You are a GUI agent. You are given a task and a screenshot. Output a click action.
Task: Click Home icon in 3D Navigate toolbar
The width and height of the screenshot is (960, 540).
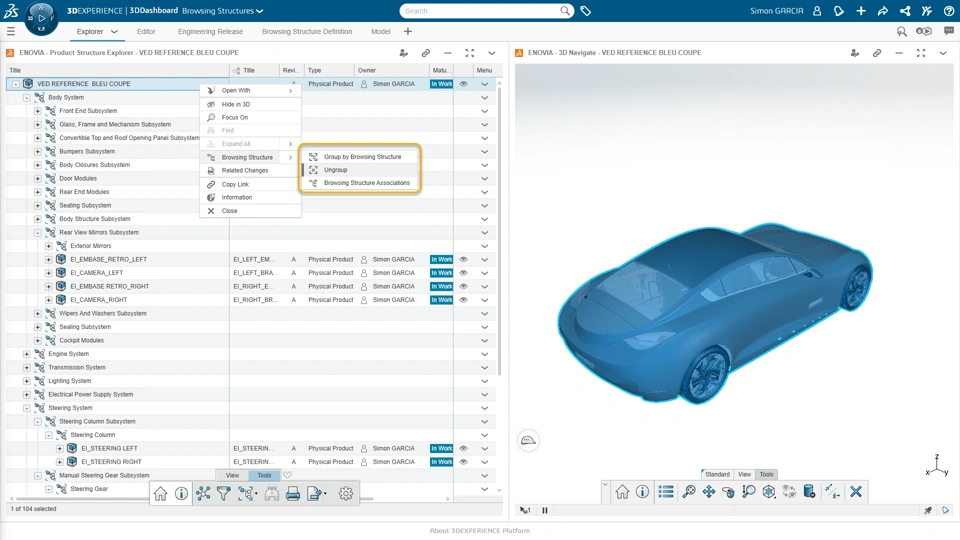(x=622, y=492)
